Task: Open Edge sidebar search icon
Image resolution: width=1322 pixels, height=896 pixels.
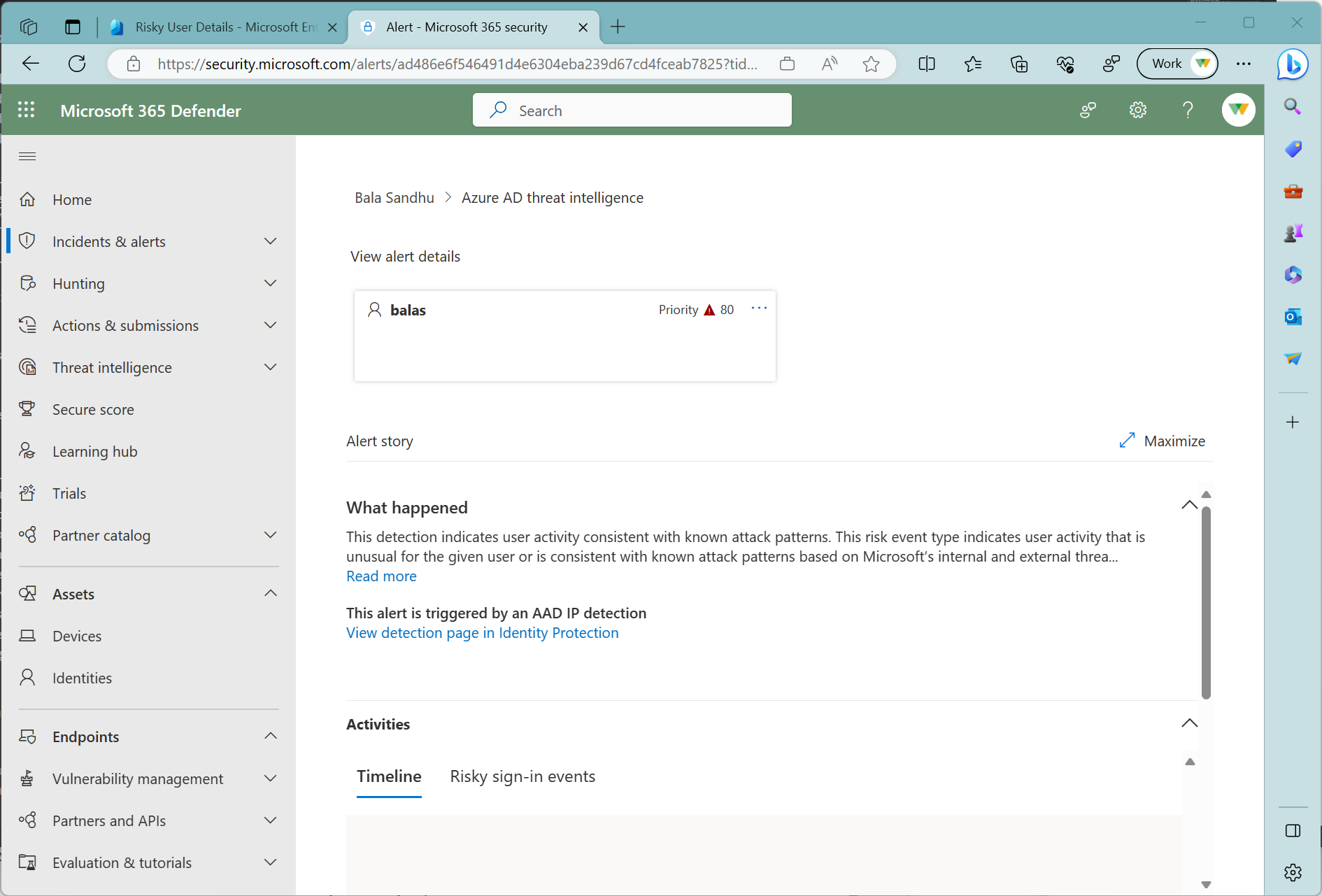Action: click(x=1293, y=106)
